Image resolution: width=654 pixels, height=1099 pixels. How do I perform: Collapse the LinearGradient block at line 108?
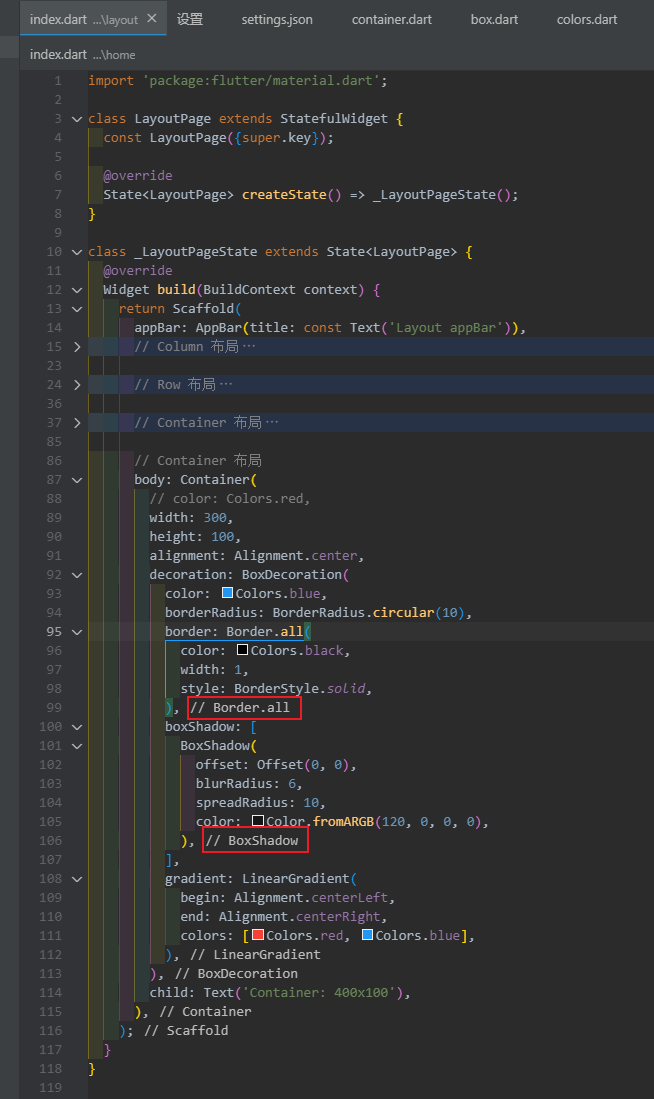[77, 879]
